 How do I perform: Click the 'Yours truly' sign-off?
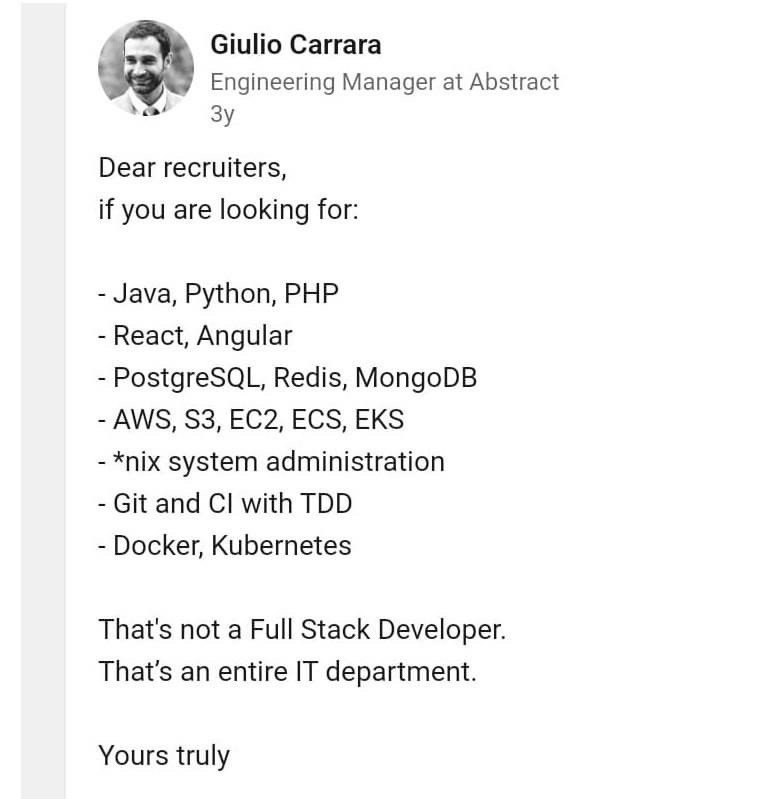tap(164, 755)
